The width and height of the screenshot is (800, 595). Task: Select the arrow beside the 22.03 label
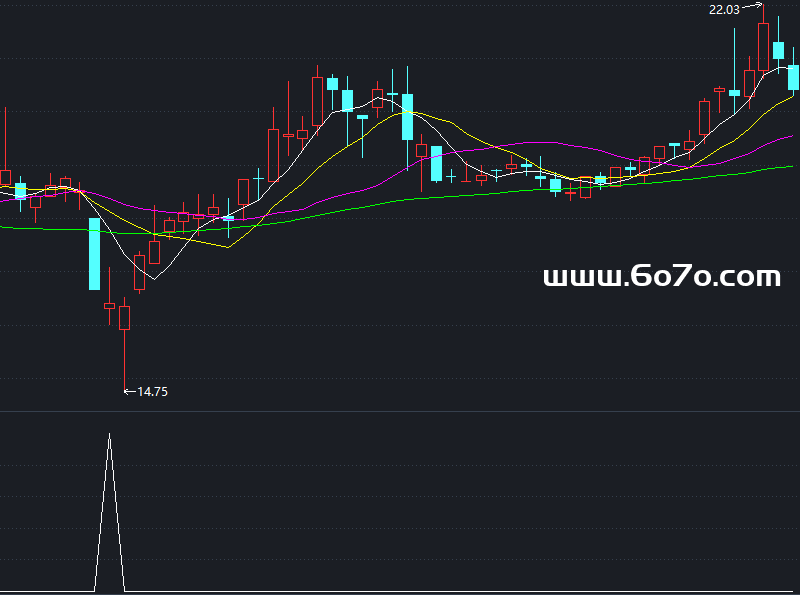pos(752,7)
